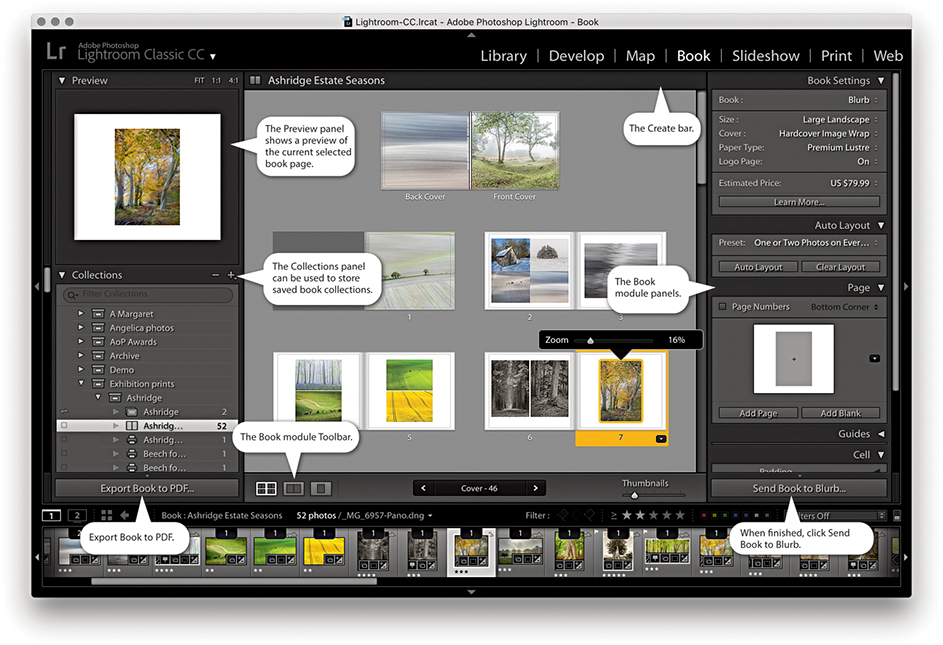Open the Paper Type Premium Lustre dropdown

coord(842,147)
